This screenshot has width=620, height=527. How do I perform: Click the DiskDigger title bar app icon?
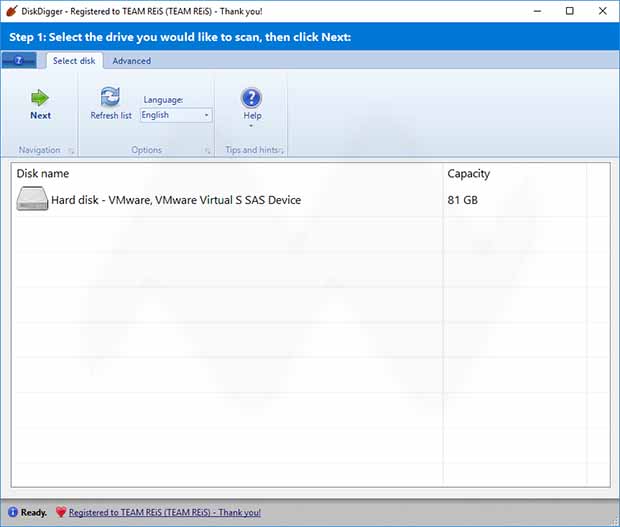click(x=10, y=11)
